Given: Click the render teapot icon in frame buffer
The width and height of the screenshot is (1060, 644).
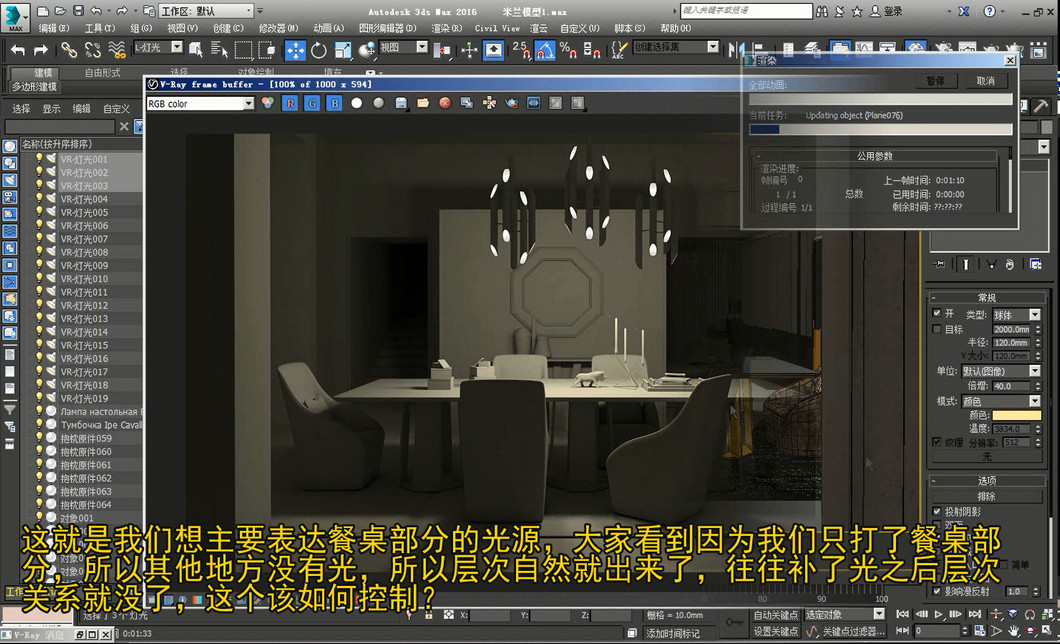Looking at the screenshot, I should tap(512, 103).
